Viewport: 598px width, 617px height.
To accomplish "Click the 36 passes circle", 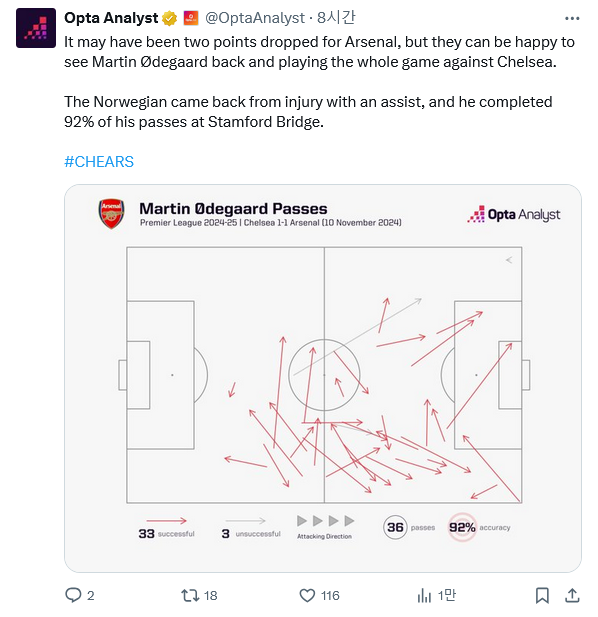I will click(x=395, y=527).
